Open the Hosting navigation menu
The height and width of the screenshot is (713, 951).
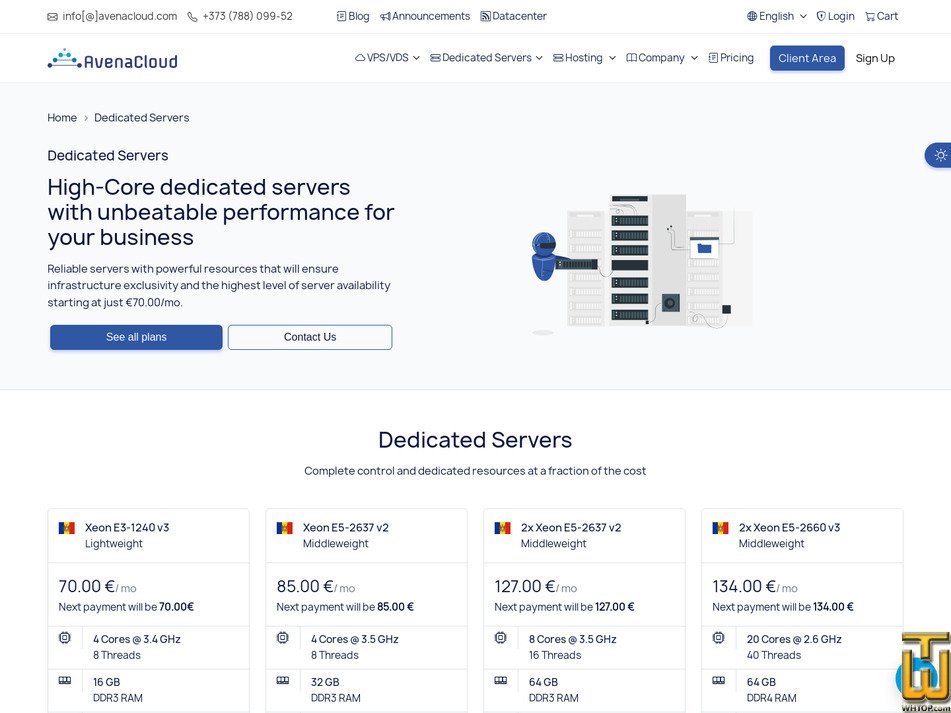pyautogui.click(x=585, y=58)
